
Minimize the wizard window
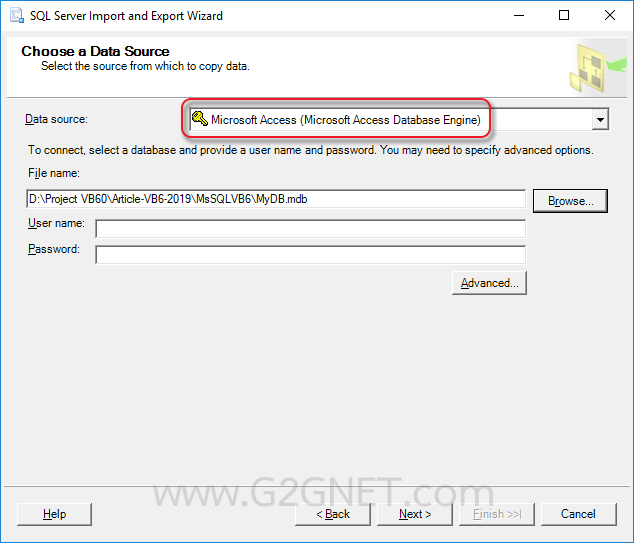pyautogui.click(x=519, y=15)
